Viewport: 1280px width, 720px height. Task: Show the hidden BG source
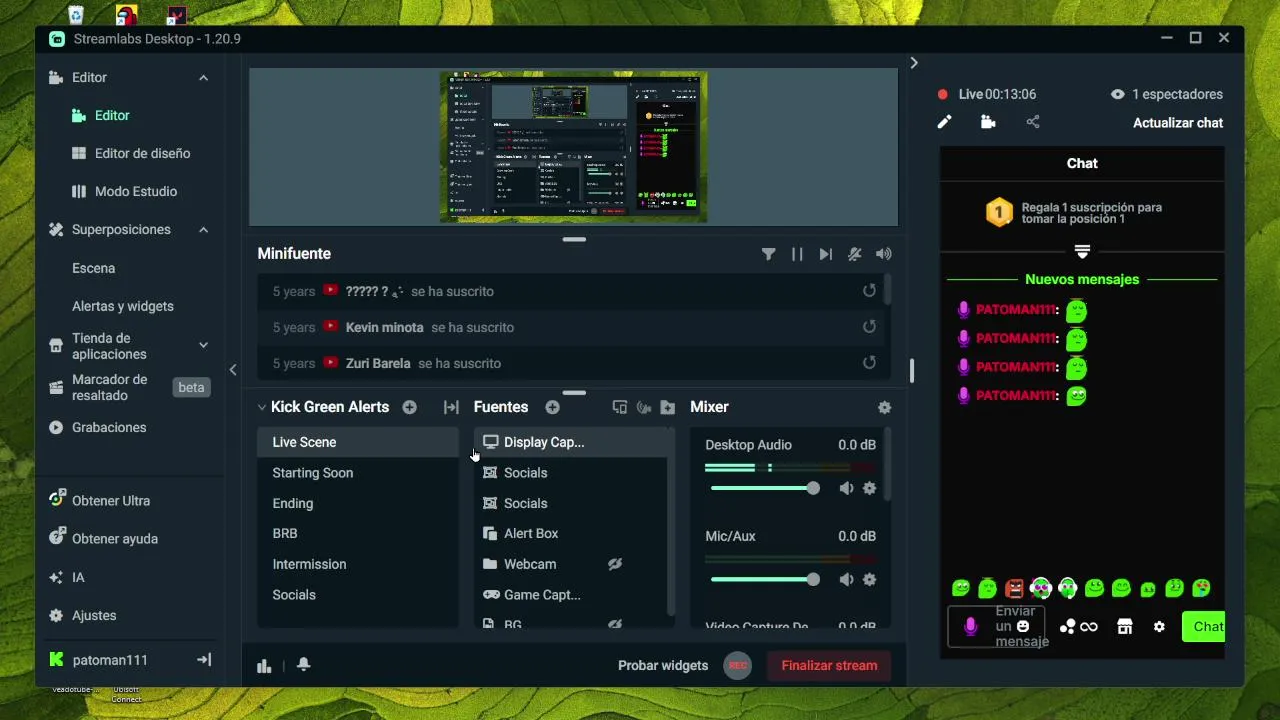coord(615,624)
